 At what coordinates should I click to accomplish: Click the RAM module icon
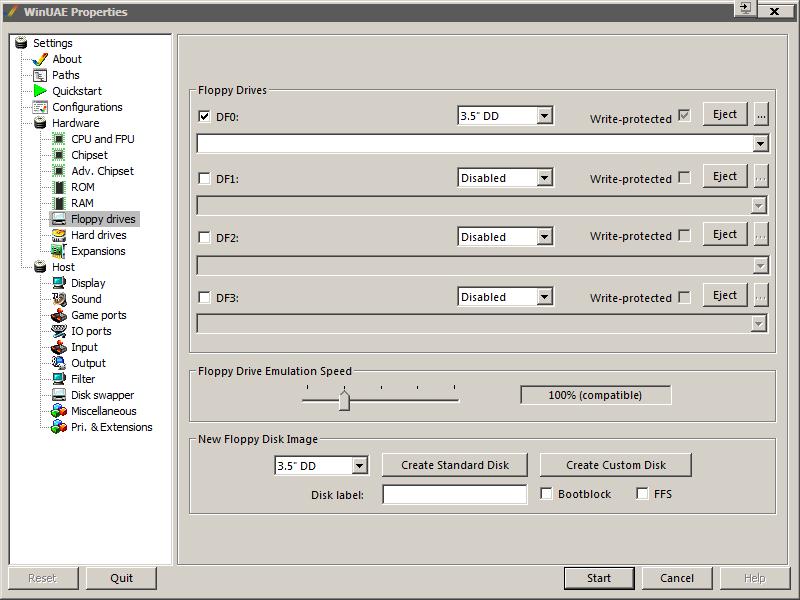point(59,203)
